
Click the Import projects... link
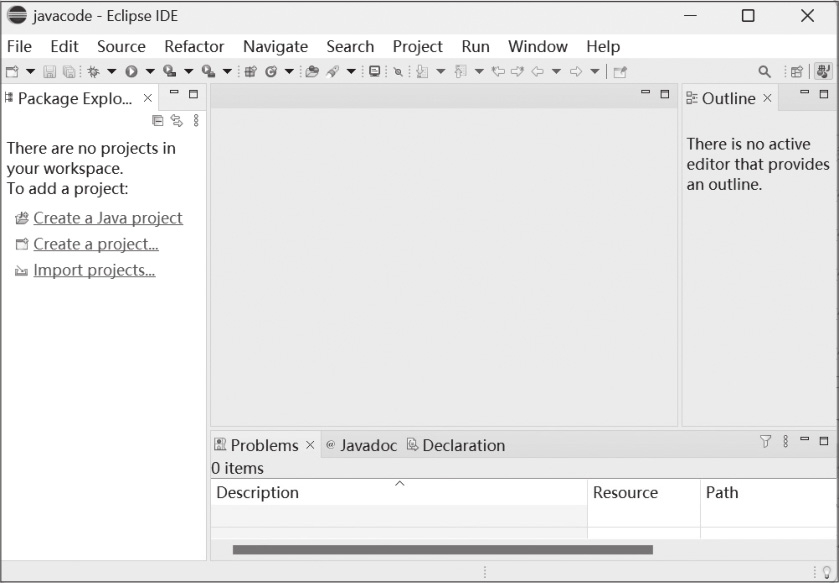coord(94,270)
